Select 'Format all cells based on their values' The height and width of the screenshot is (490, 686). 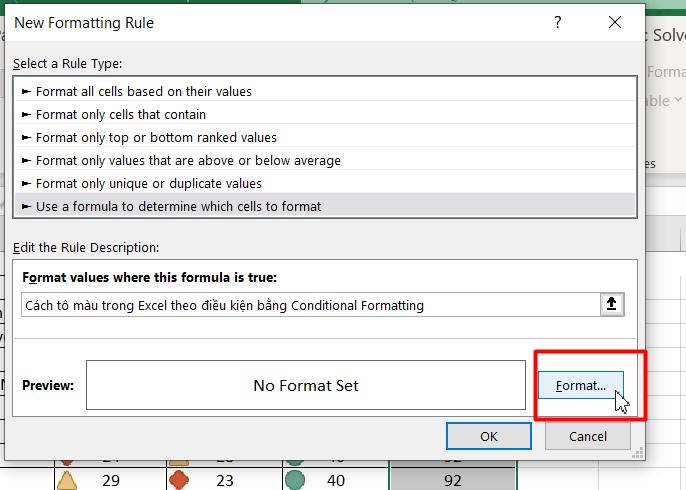pos(325,91)
